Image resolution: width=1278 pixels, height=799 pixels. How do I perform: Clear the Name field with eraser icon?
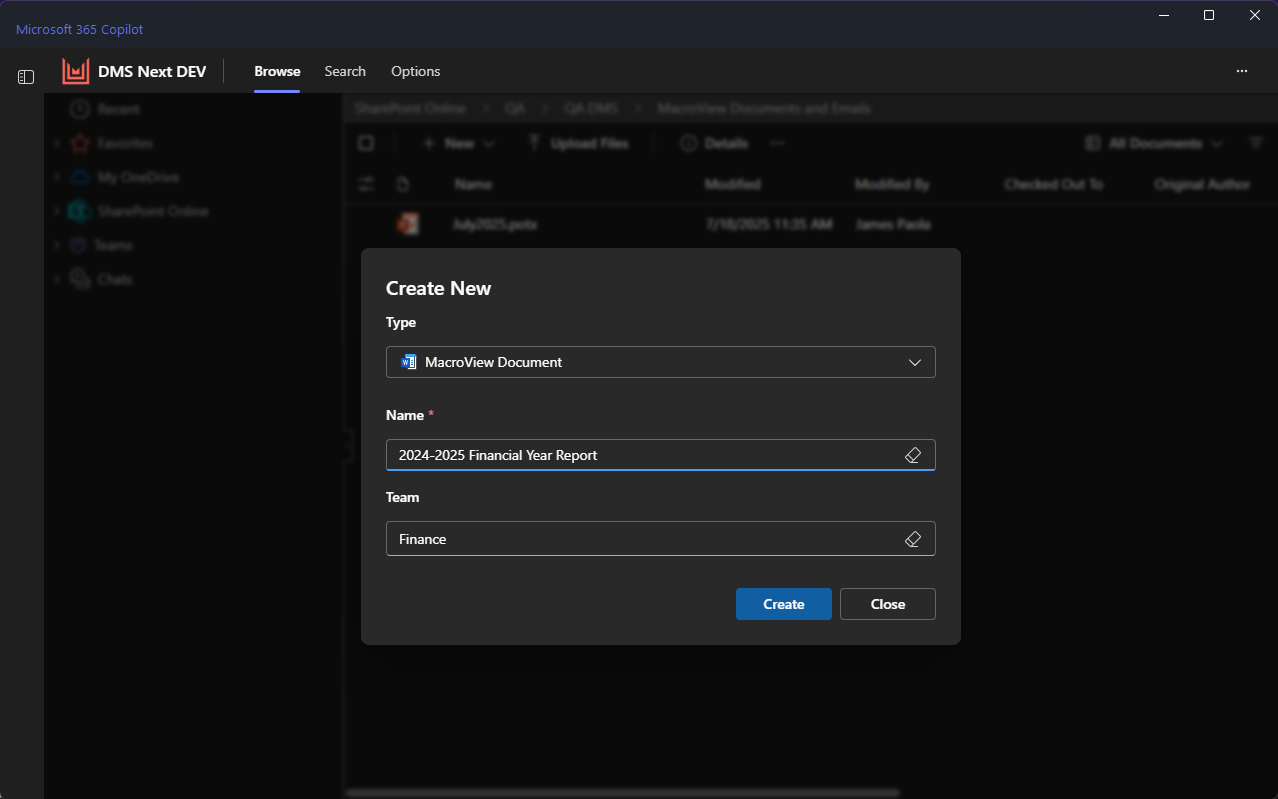pos(913,455)
